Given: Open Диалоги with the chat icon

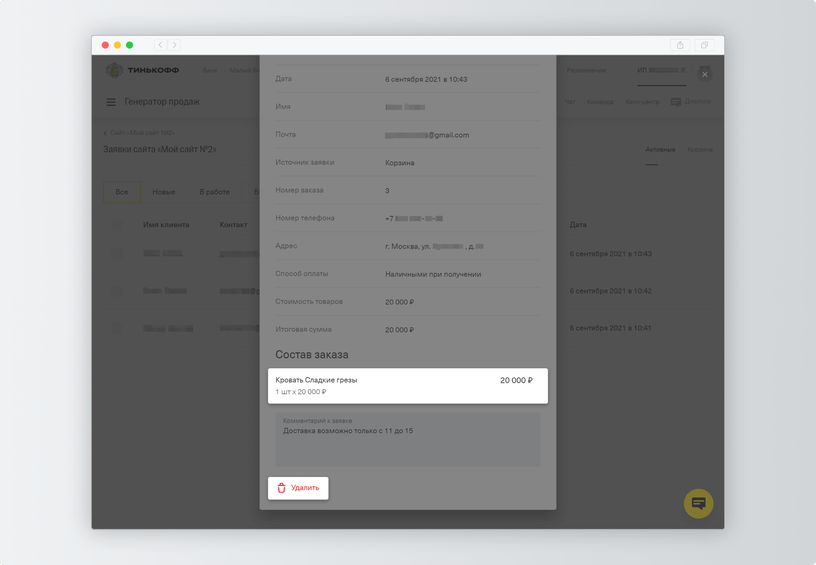Looking at the screenshot, I should [x=691, y=101].
